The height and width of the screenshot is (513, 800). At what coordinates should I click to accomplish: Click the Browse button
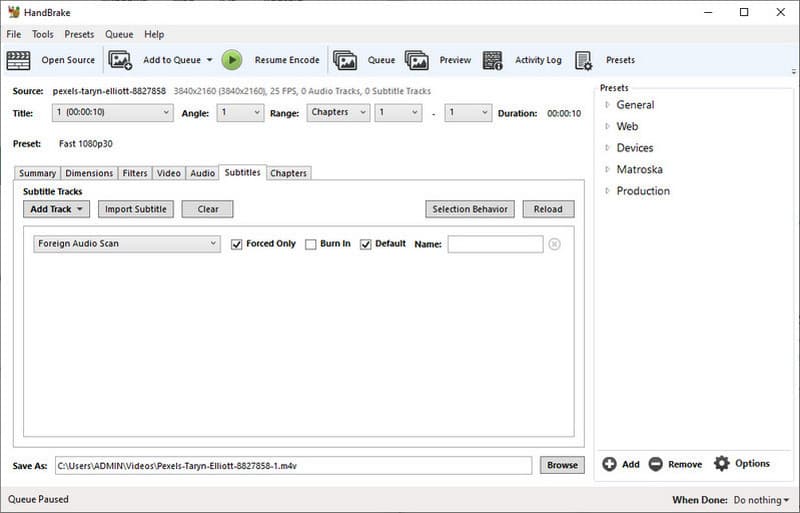(562, 465)
